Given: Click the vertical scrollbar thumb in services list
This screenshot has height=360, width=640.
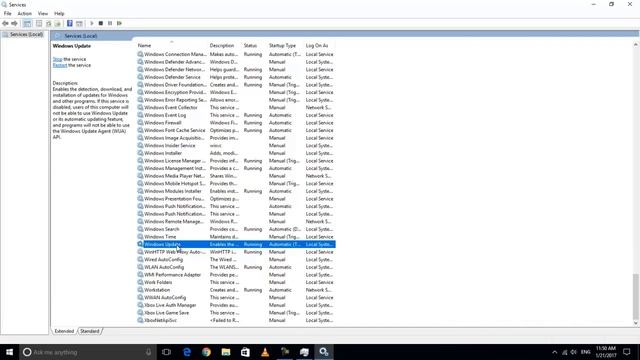Looking at the screenshot, I should 636,296.
